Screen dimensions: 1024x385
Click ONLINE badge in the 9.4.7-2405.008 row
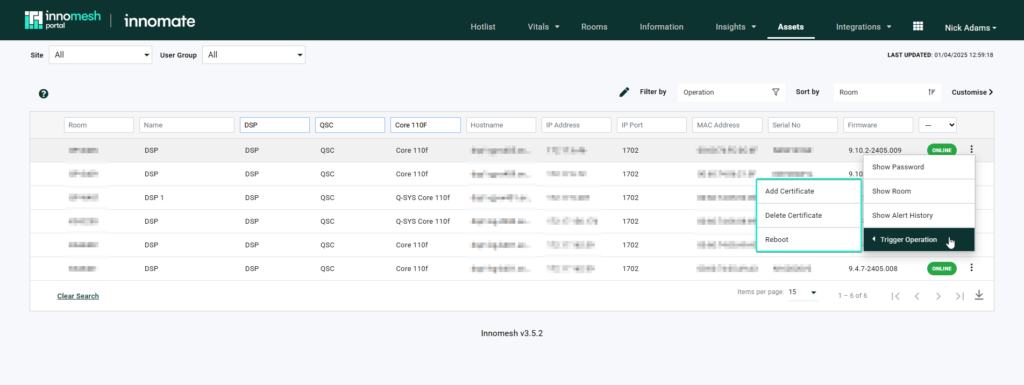(x=941, y=268)
